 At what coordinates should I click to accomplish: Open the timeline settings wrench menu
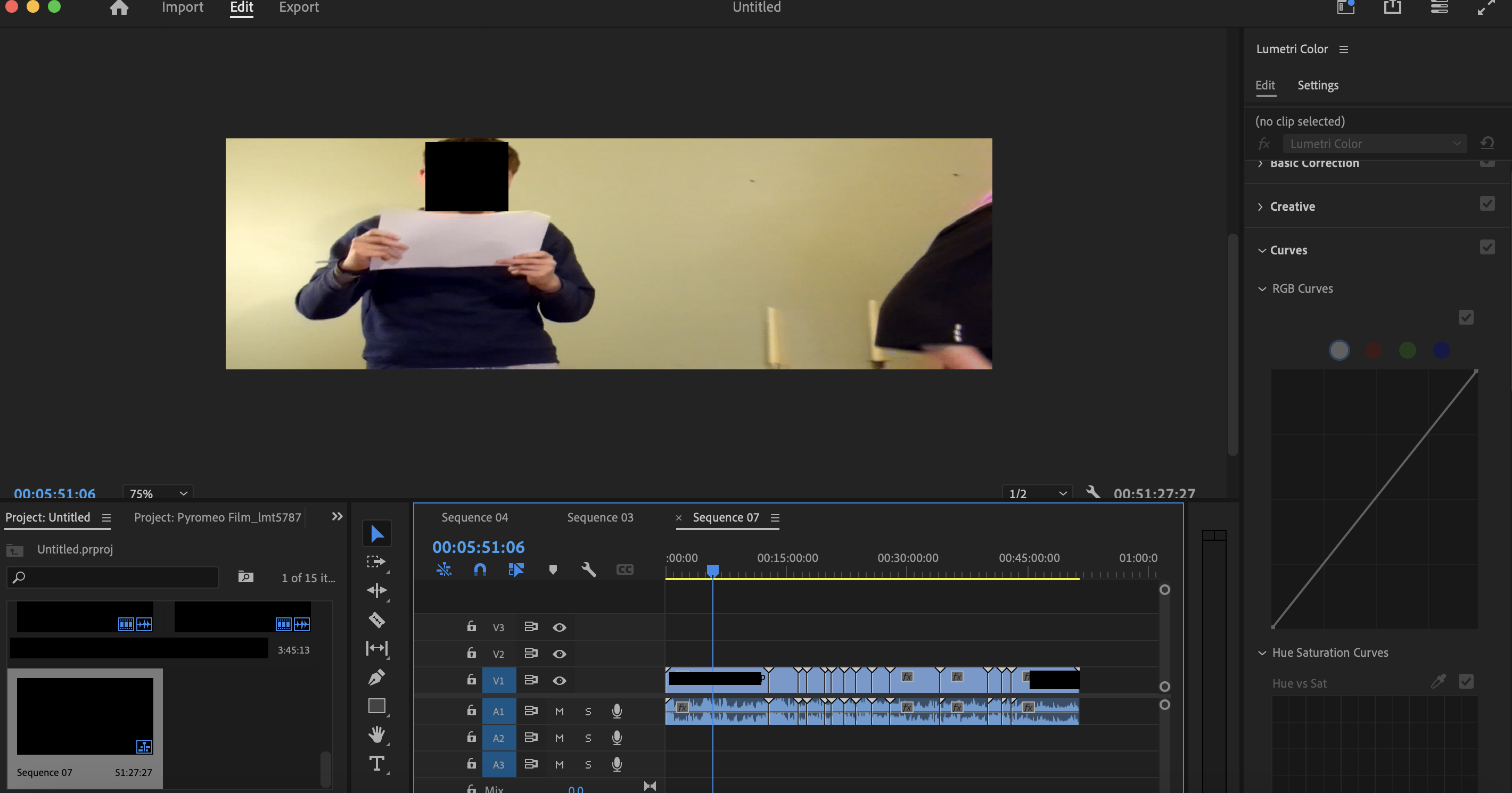[x=588, y=569]
